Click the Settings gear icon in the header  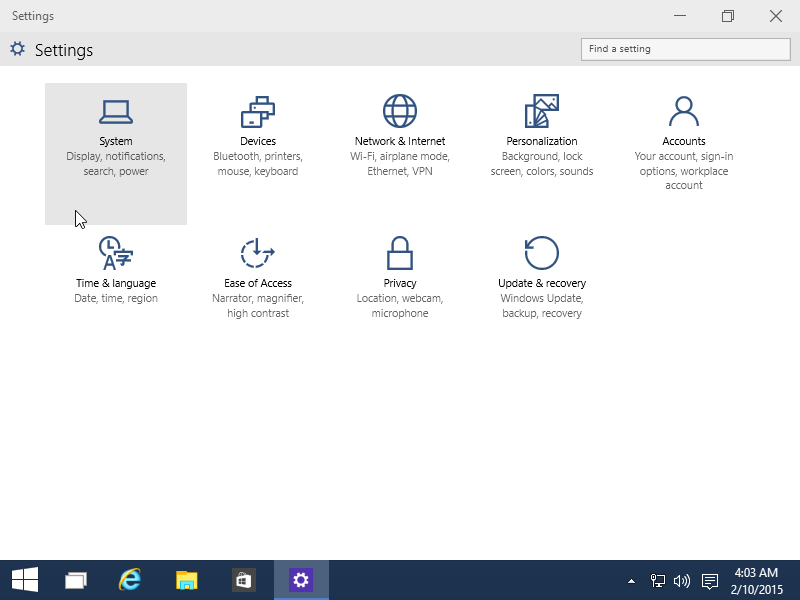(x=17, y=48)
